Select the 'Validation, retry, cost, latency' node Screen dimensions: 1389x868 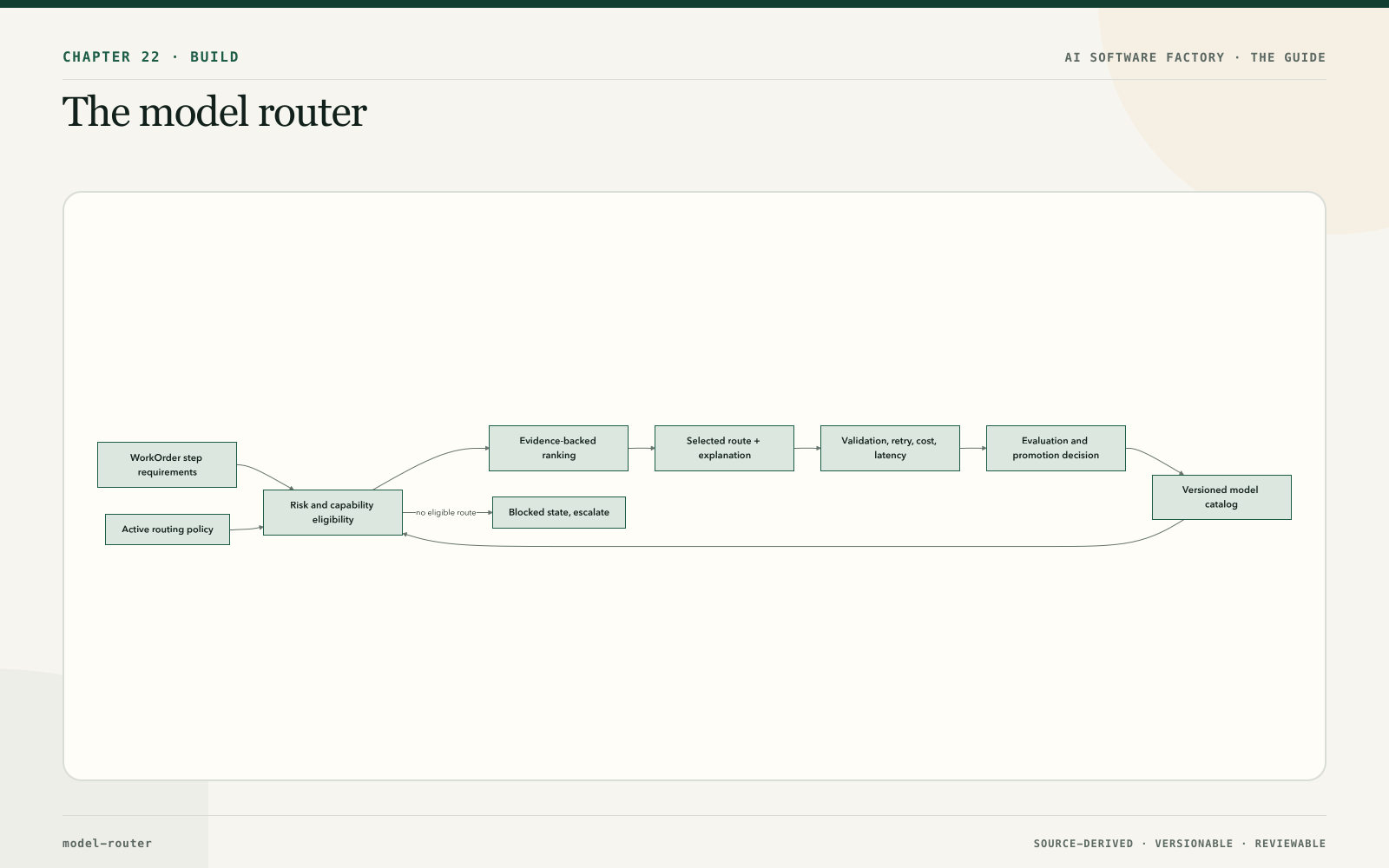pos(890,448)
